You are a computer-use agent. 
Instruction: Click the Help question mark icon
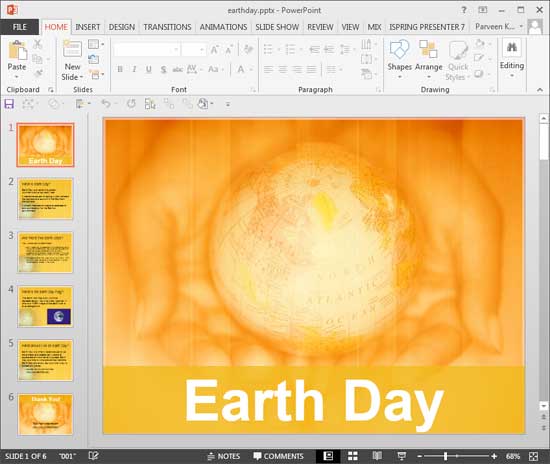click(x=464, y=10)
